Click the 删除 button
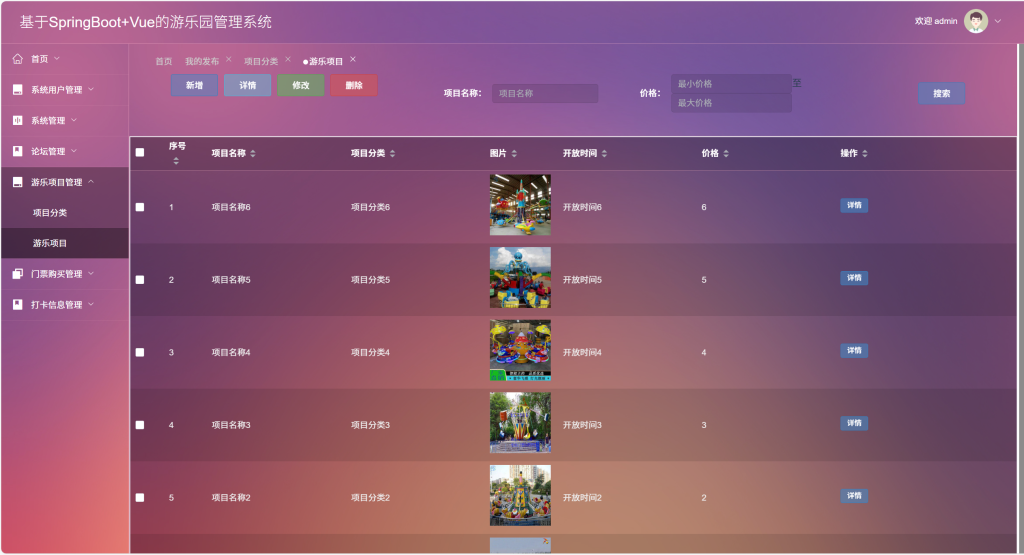 coord(354,86)
